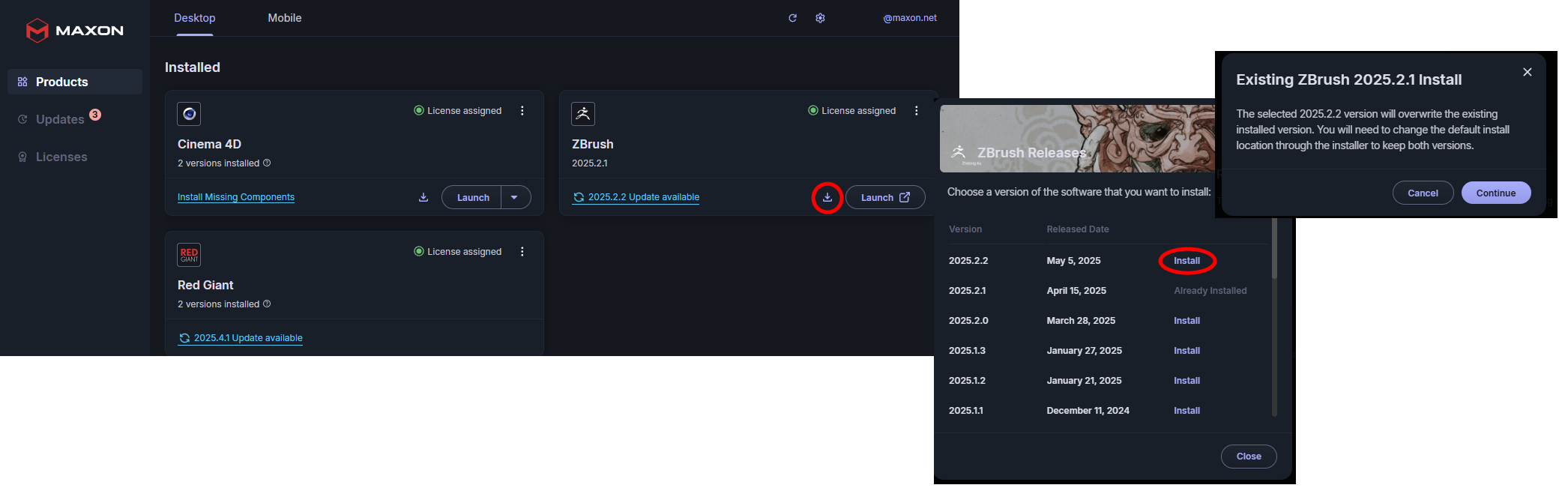Close the Existing ZBrush Install dialog
Viewport: 1568px width, 494px height.
[x=1527, y=73]
